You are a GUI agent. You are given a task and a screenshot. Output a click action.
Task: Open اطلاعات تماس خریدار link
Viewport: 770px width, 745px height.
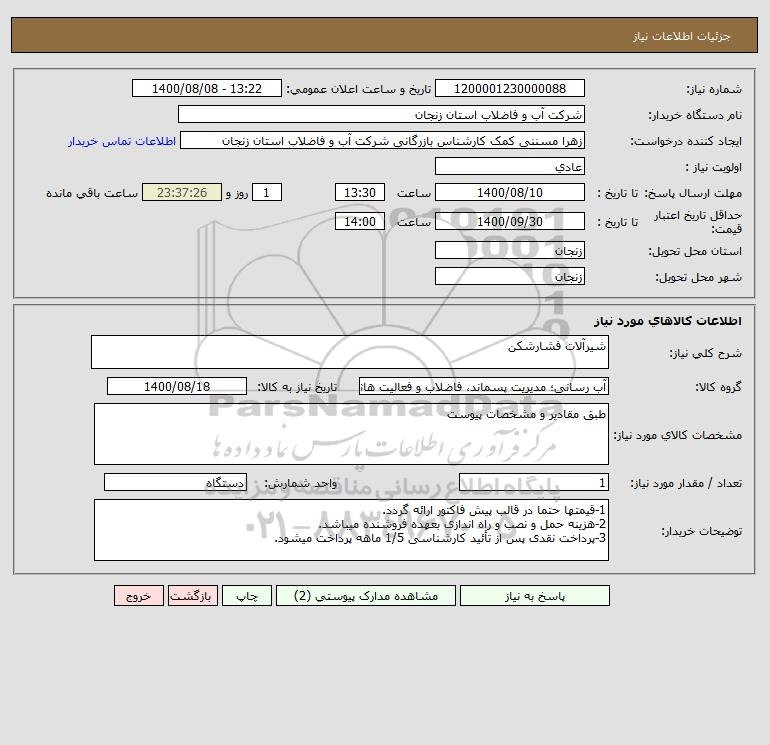click(x=122, y=141)
